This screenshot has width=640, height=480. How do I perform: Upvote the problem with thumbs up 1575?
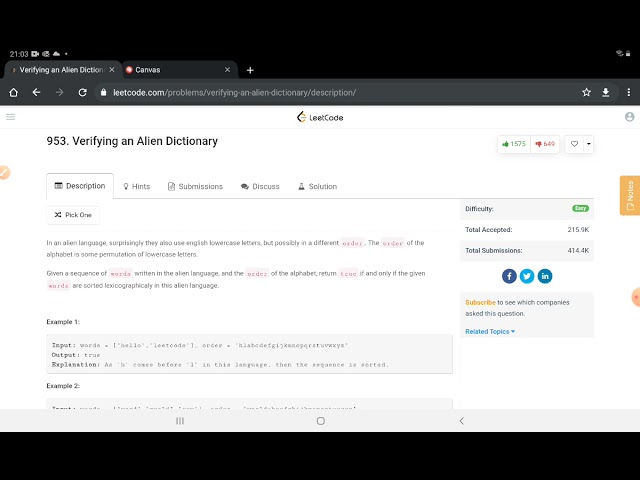[x=514, y=144]
